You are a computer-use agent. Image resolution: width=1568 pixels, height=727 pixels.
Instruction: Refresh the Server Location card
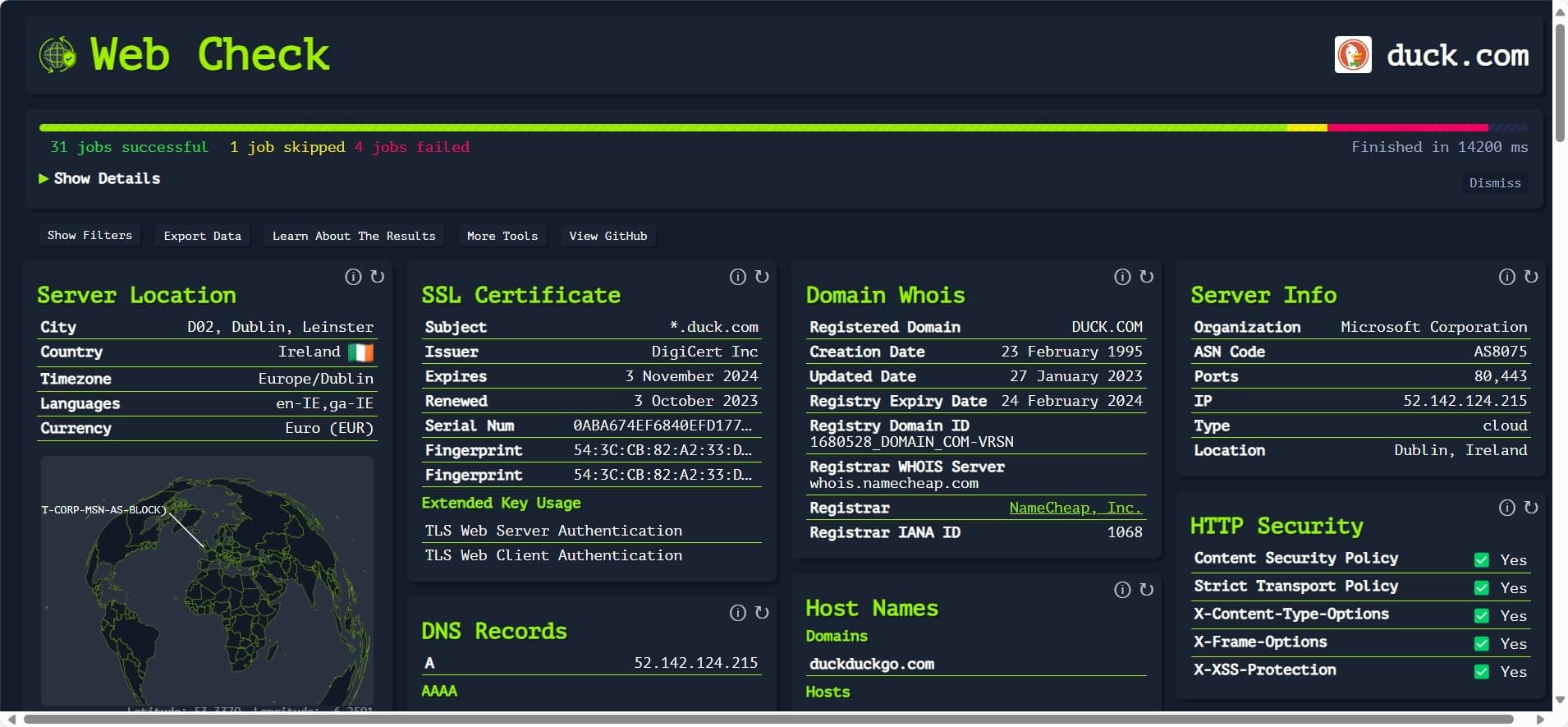point(378,277)
